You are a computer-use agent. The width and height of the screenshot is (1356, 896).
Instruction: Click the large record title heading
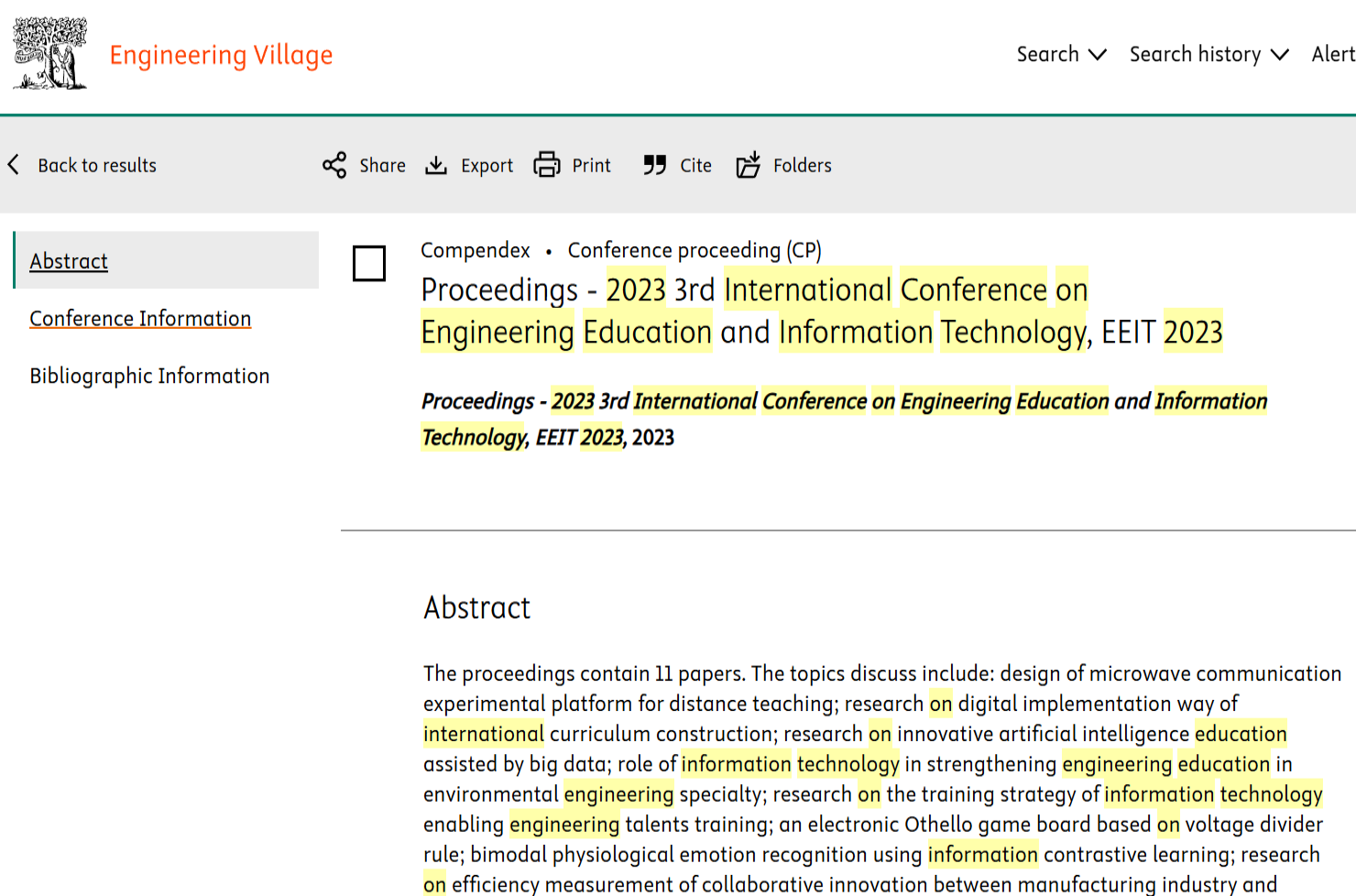(822, 311)
